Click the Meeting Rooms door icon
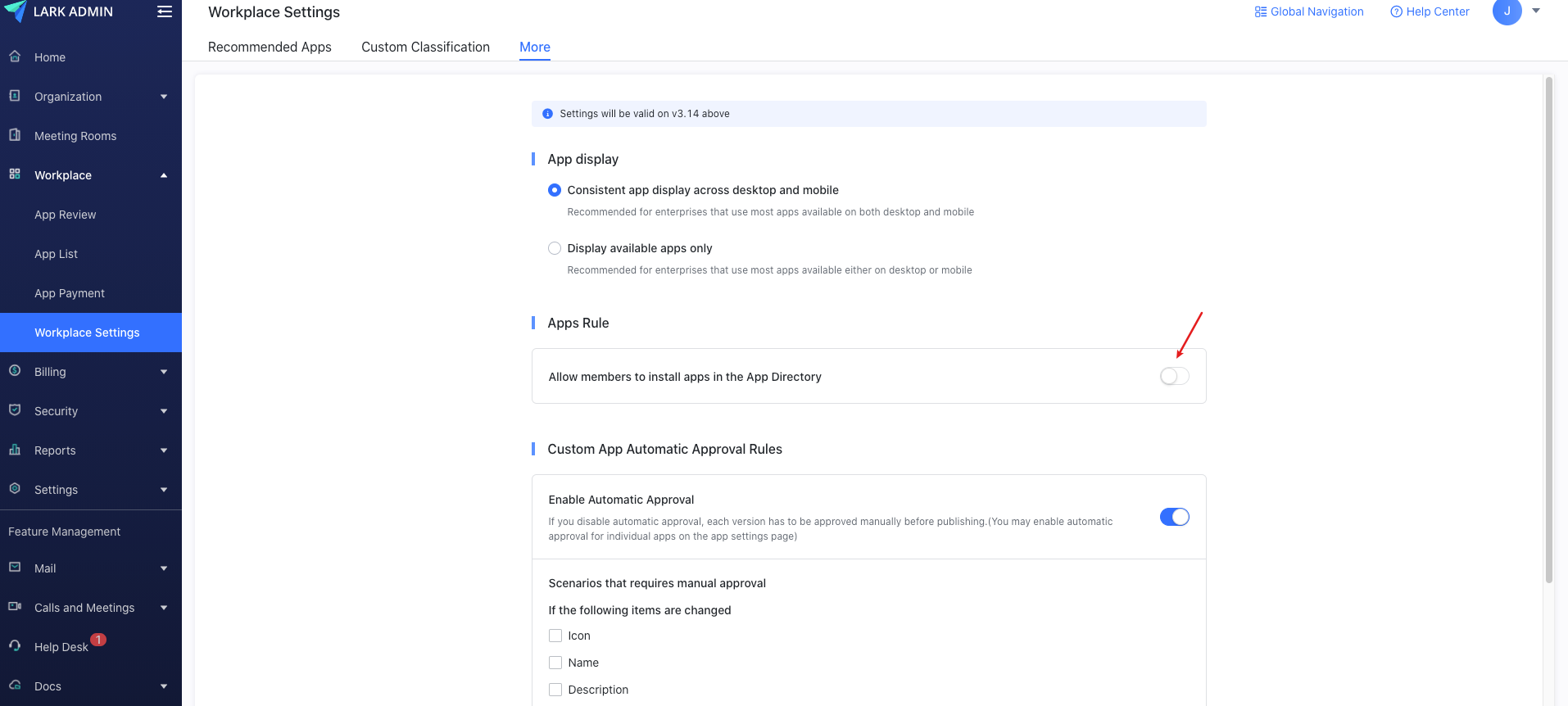The image size is (1568, 706). (x=15, y=135)
